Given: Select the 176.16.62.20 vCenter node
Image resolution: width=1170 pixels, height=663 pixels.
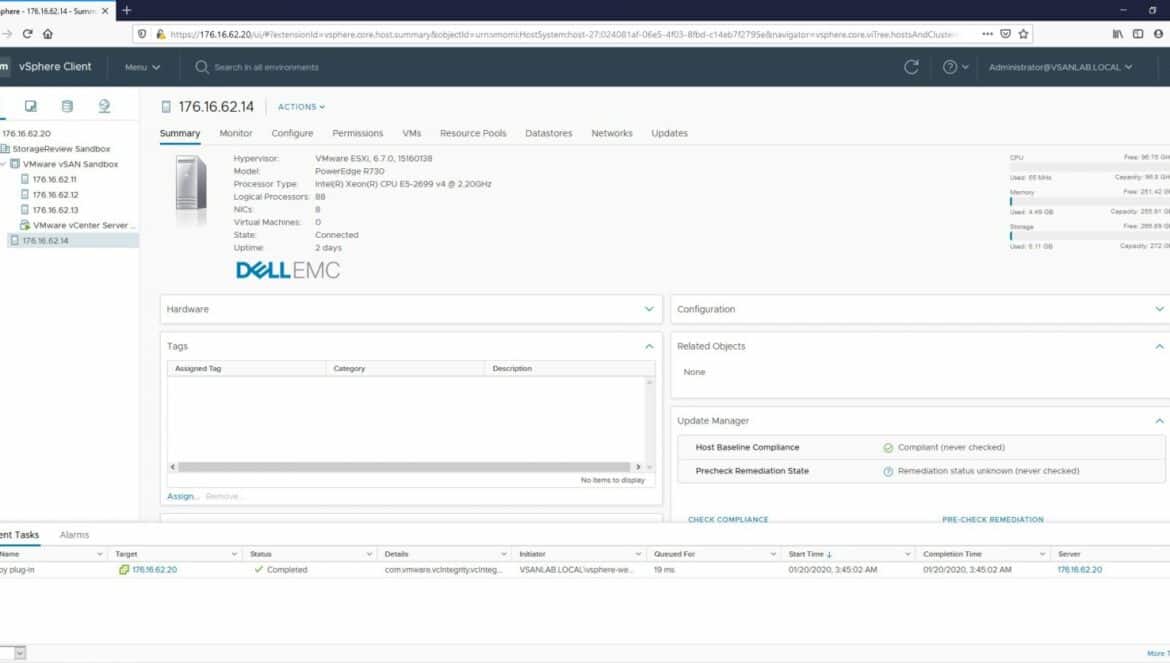Looking at the screenshot, I should (x=26, y=133).
